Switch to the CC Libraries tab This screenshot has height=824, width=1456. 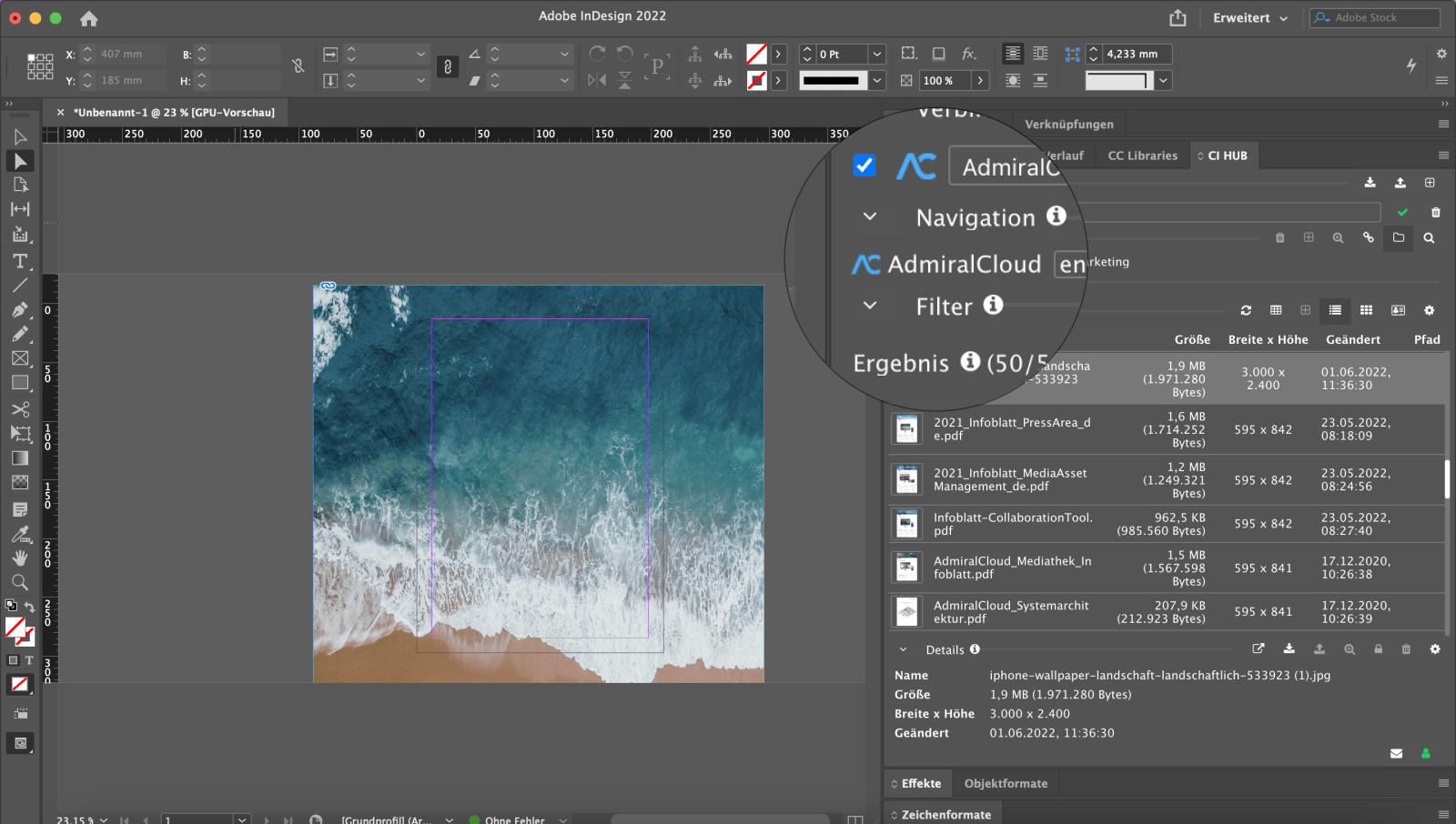point(1142,156)
